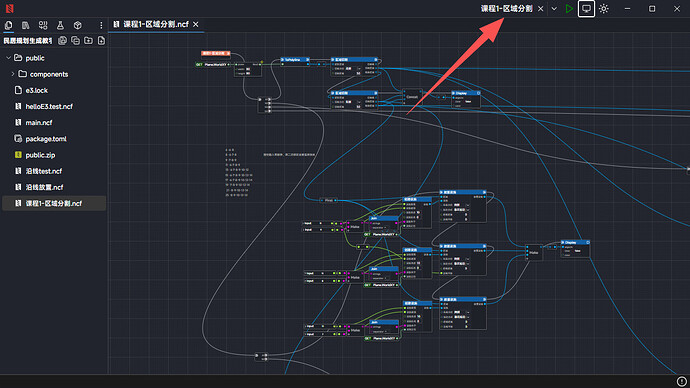Switch to the 课程1-区域分割.ncf editor tab
Image resolution: width=690 pixels, height=388 pixels.
tap(156, 24)
